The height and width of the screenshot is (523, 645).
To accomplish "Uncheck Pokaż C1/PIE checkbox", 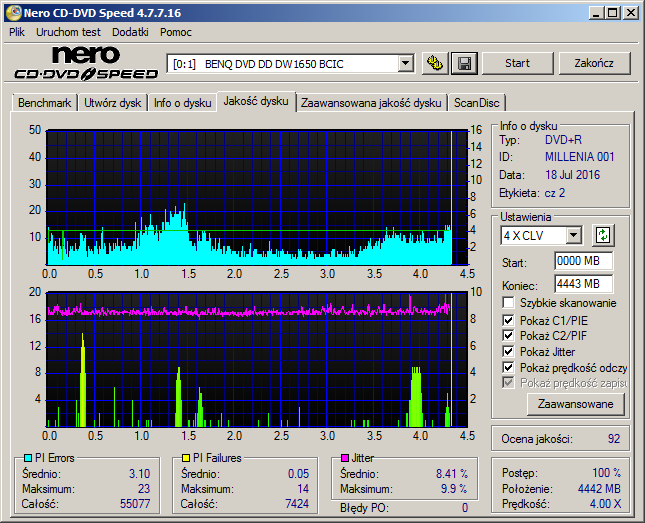I will point(508,320).
